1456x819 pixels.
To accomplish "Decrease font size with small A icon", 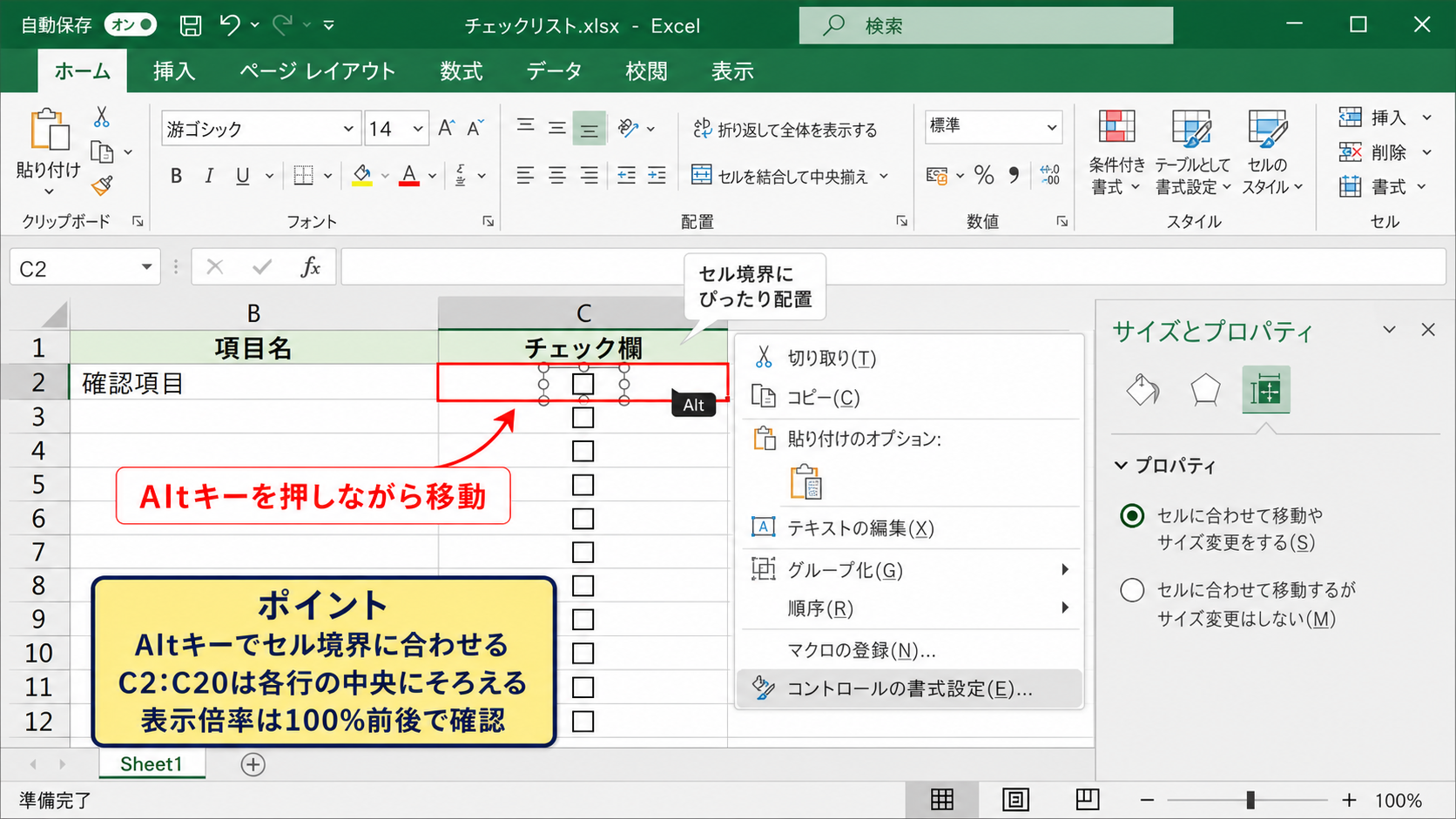I will pyautogui.click(x=475, y=129).
